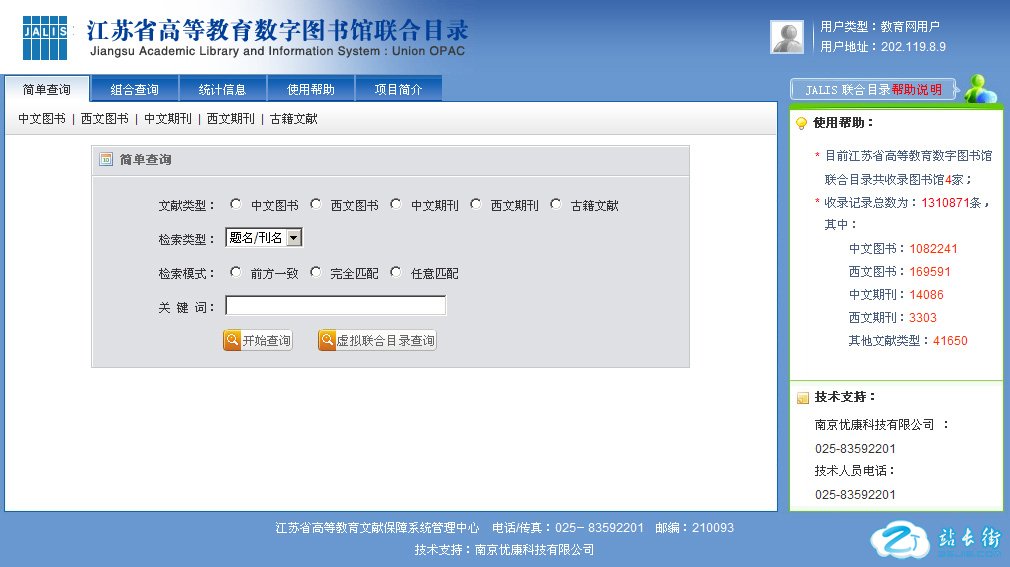Click the 古籍文献 link in sub-navigation
Image resolution: width=1010 pixels, height=567 pixels.
pyautogui.click(x=294, y=119)
